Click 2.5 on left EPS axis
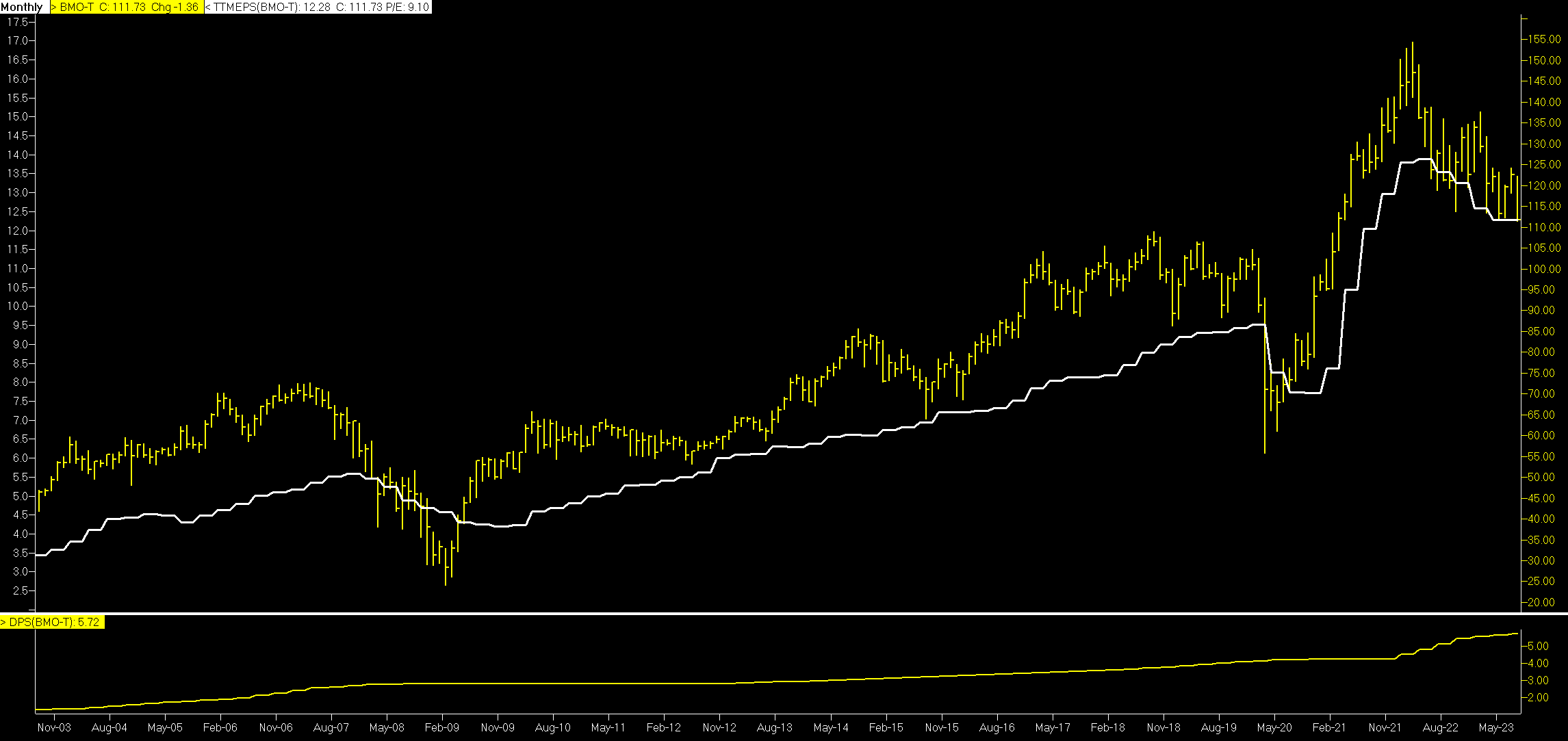Image resolution: width=1568 pixels, height=741 pixels. pyautogui.click(x=21, y=590)
